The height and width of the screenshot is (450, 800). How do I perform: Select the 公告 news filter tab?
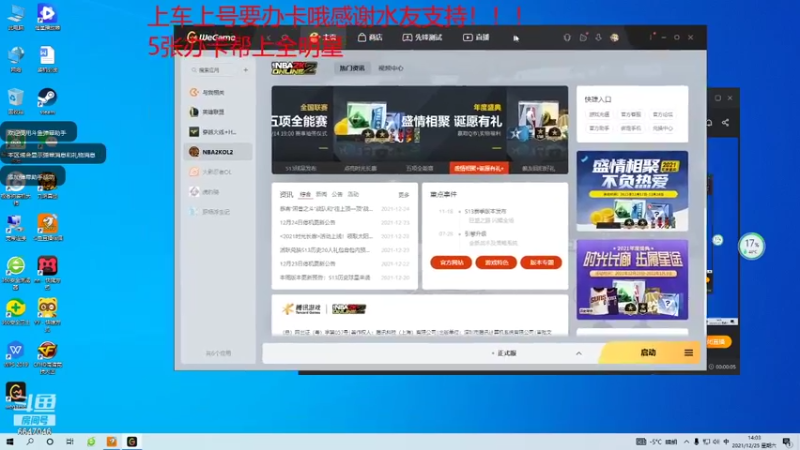pyautogui.click(x=337, y=194)
